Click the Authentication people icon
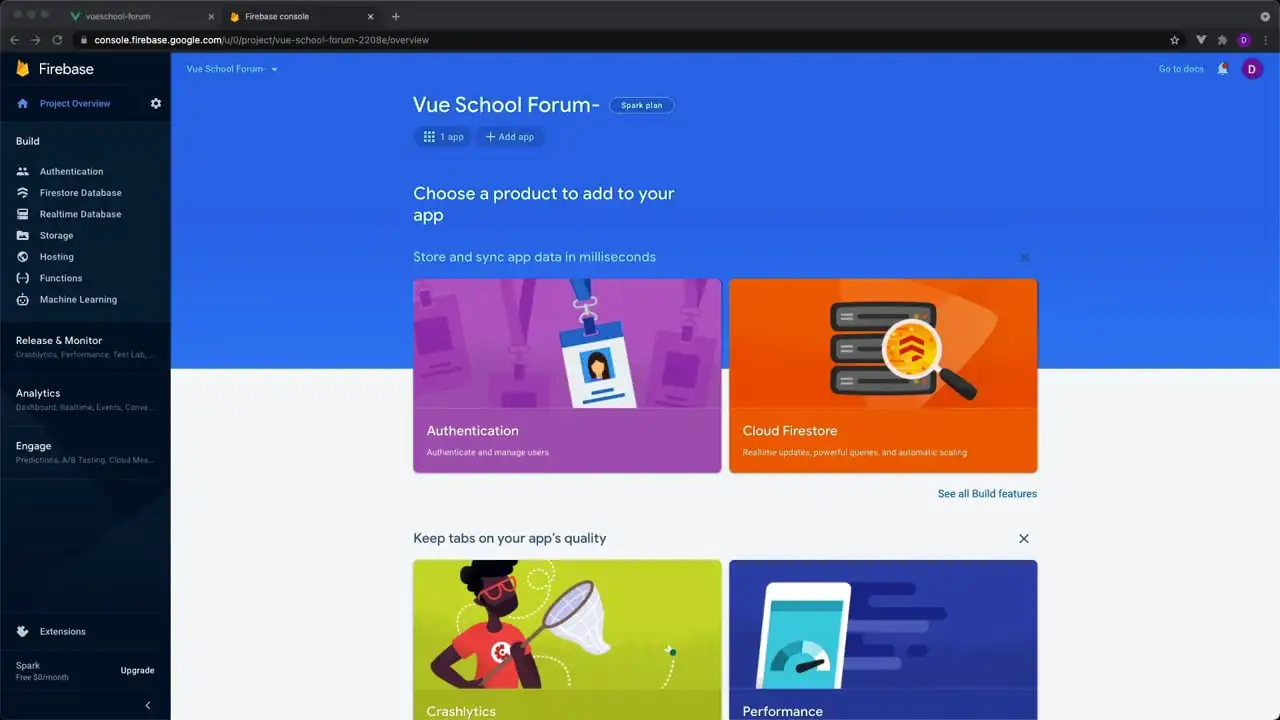This screenshot has height=720, width=1280. [x=23, y=171]
